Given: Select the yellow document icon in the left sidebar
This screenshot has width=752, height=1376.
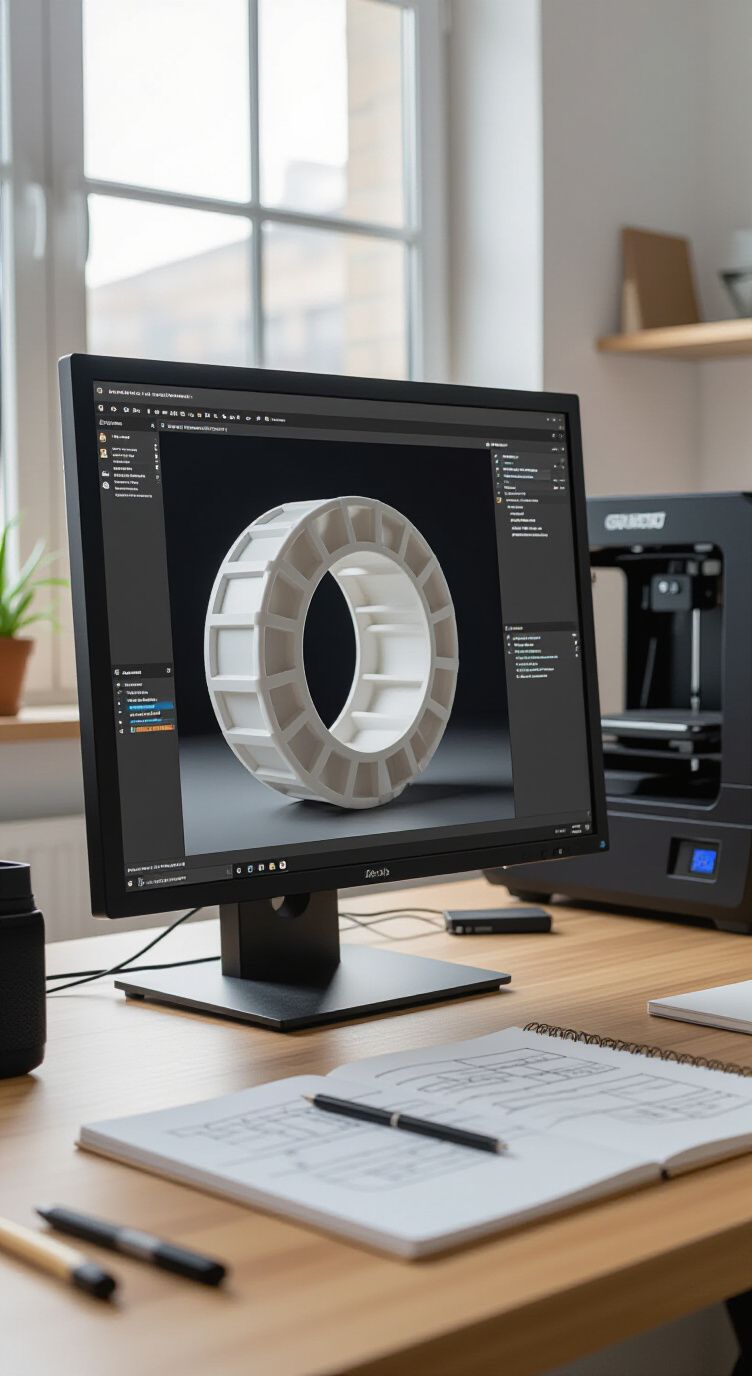Looking at the screenshot, I should (103, 437).
